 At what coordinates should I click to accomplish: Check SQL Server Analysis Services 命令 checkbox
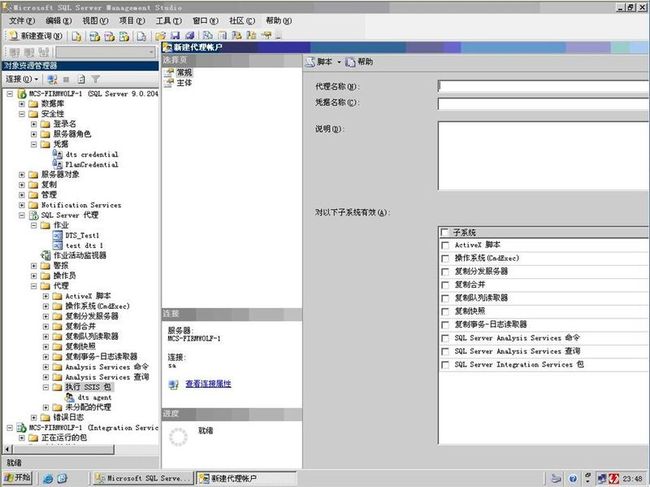(x=445, y=338)
